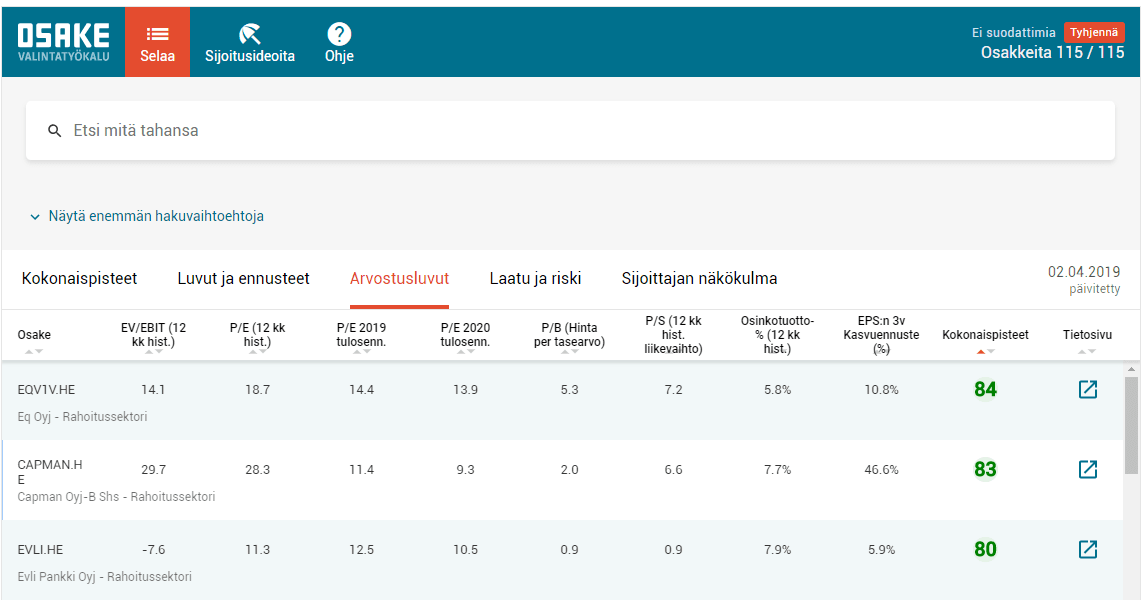
Task: Click P/E value 28.3
Action: click(x=258, y=469)
